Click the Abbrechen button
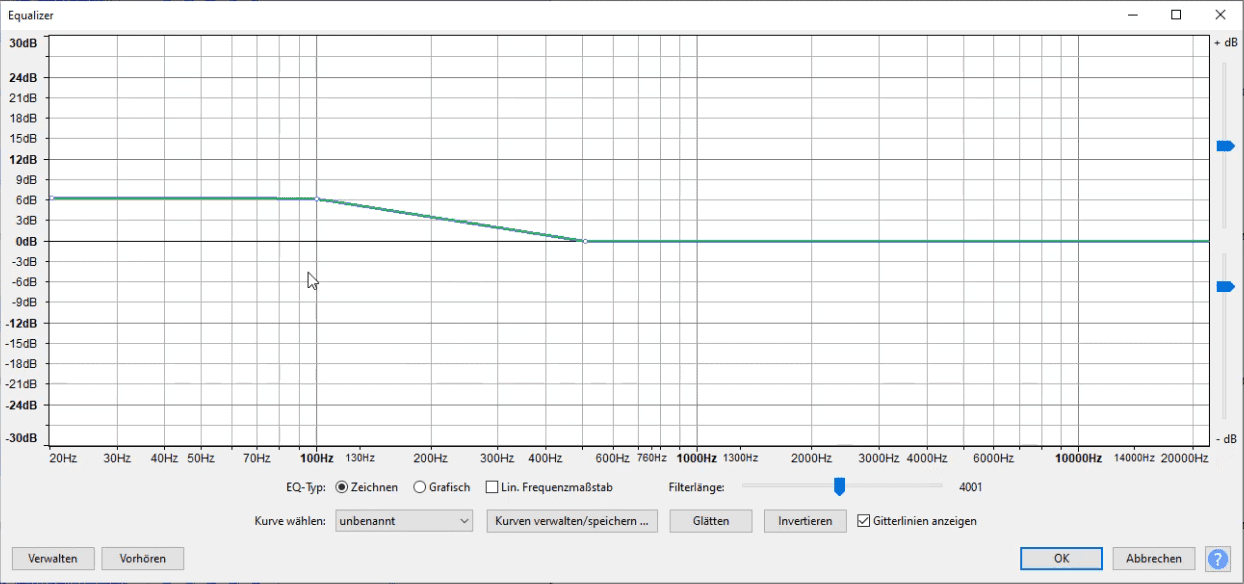1244x584 pixels. [x=1153, y=559]
